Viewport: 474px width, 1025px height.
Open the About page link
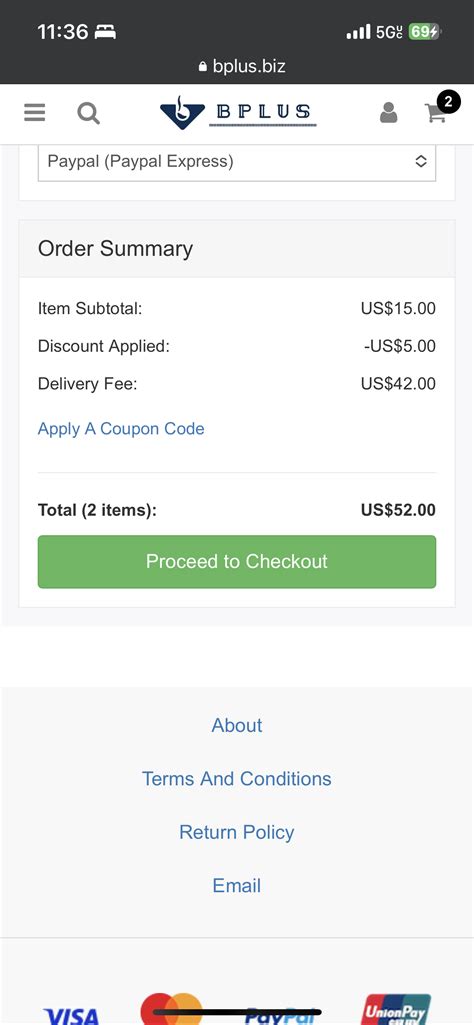(237, 725)
